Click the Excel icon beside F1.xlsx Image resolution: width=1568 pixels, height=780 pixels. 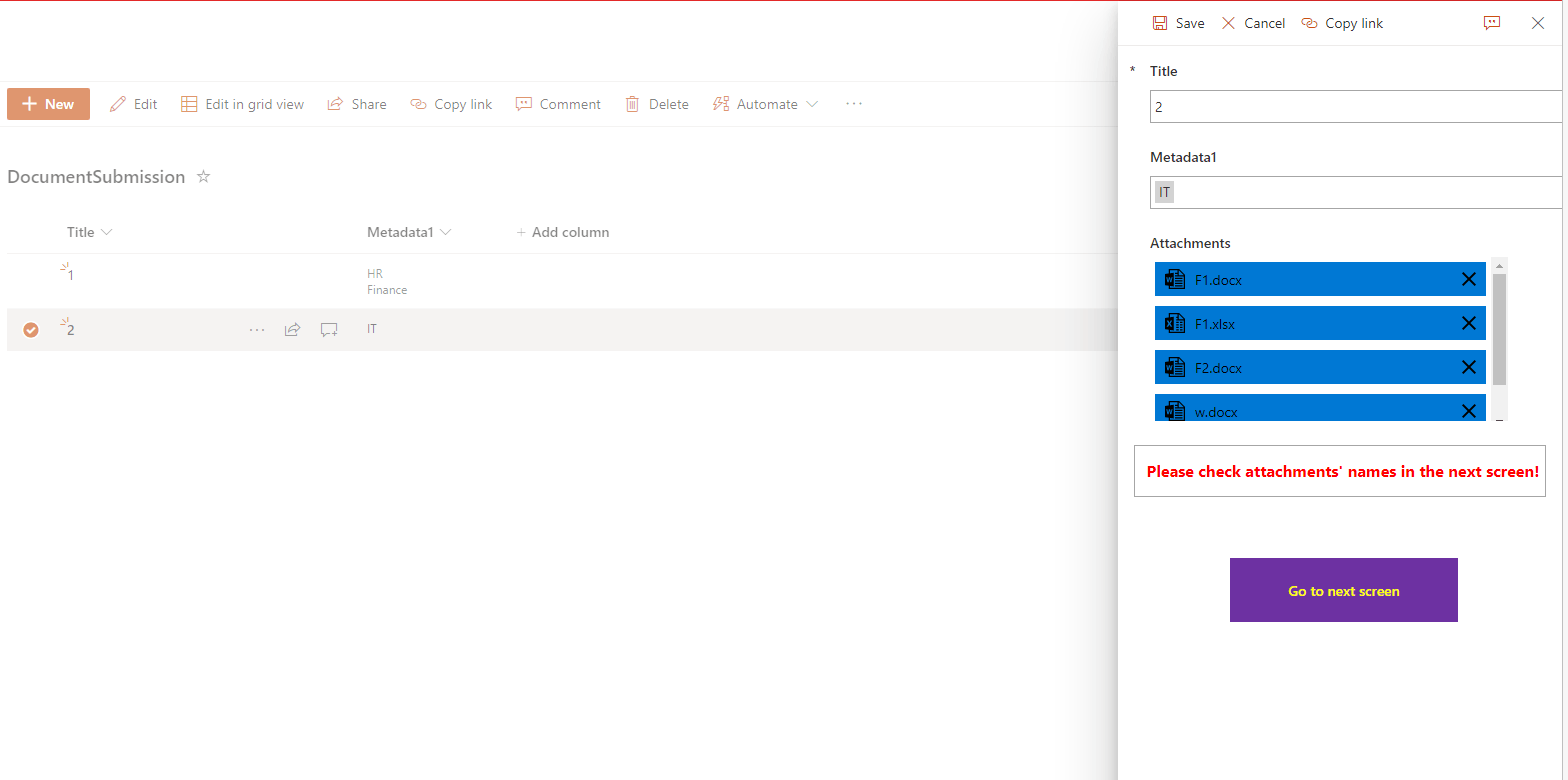[x=1175, y=324]
